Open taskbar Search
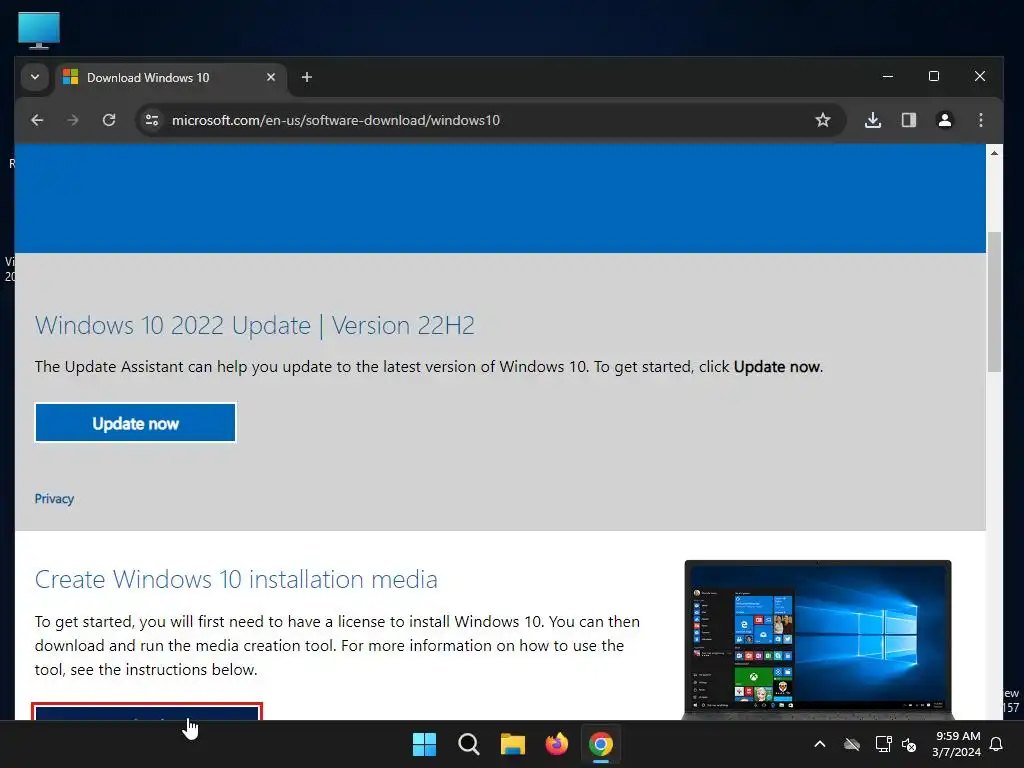This screenshot has width=1024, height=768. tap(469, 744)
